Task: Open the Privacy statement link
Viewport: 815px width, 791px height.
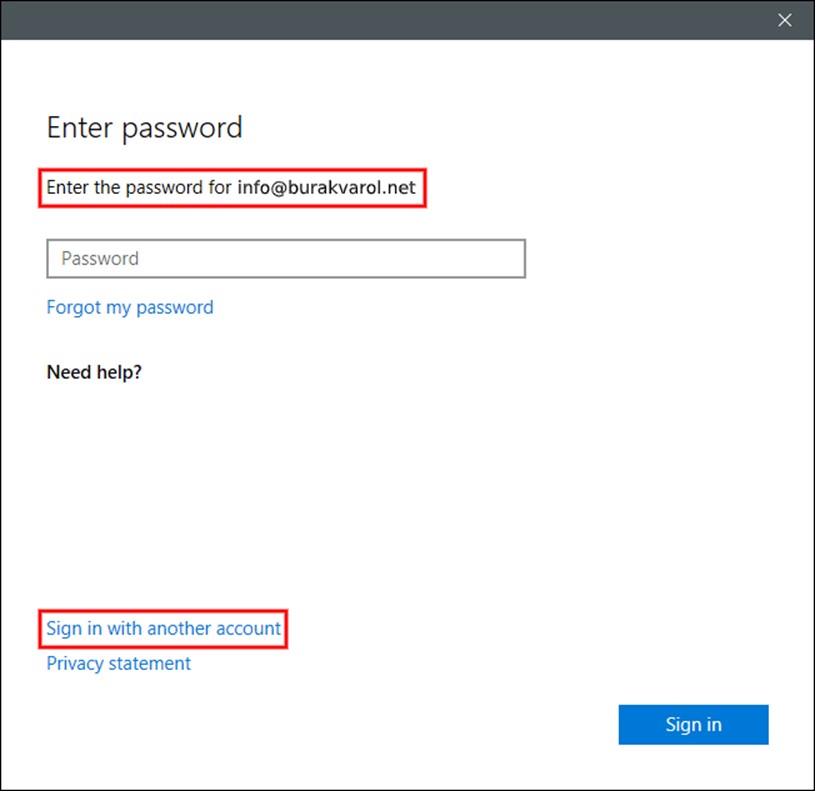Action: (x=119, y=664)
